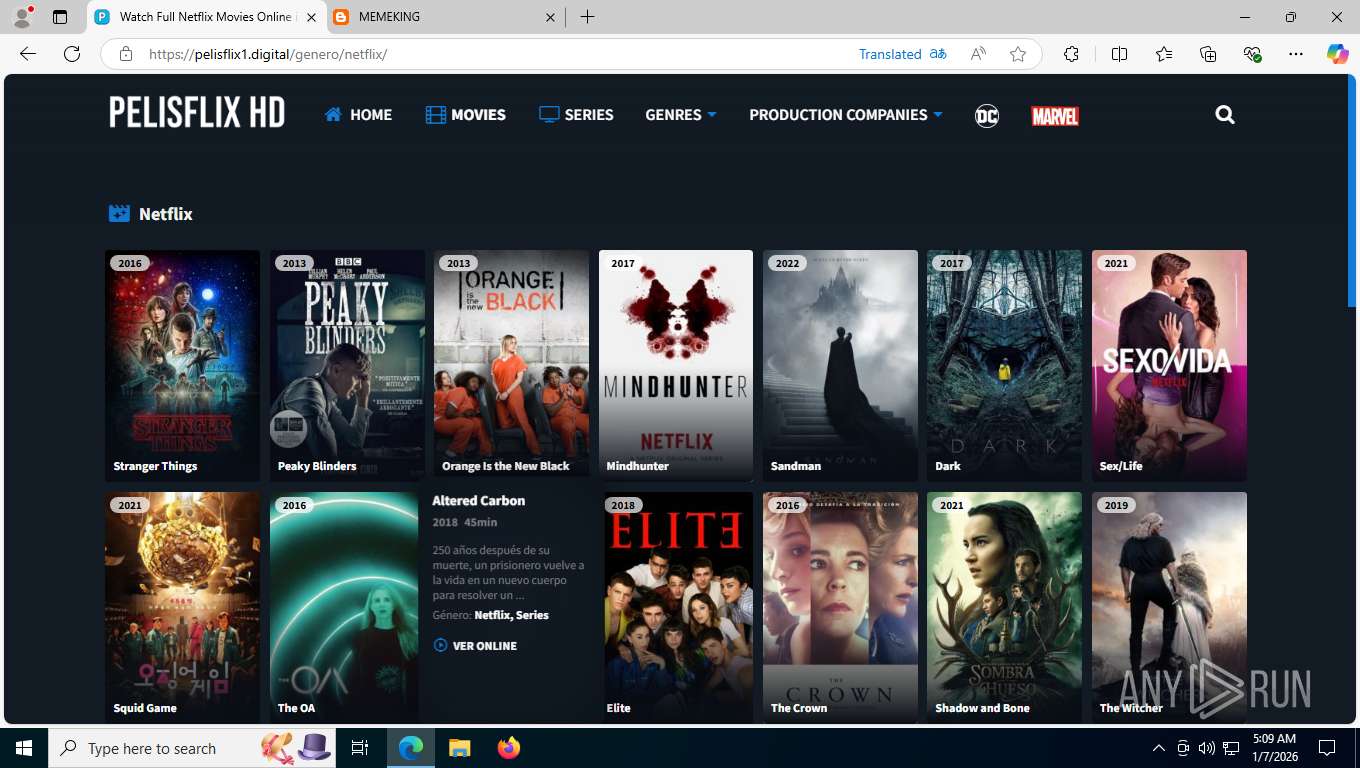This screenshot has width=1360, height=768.
Task: Add this page to favorites star
Action: coord(1018,54)
